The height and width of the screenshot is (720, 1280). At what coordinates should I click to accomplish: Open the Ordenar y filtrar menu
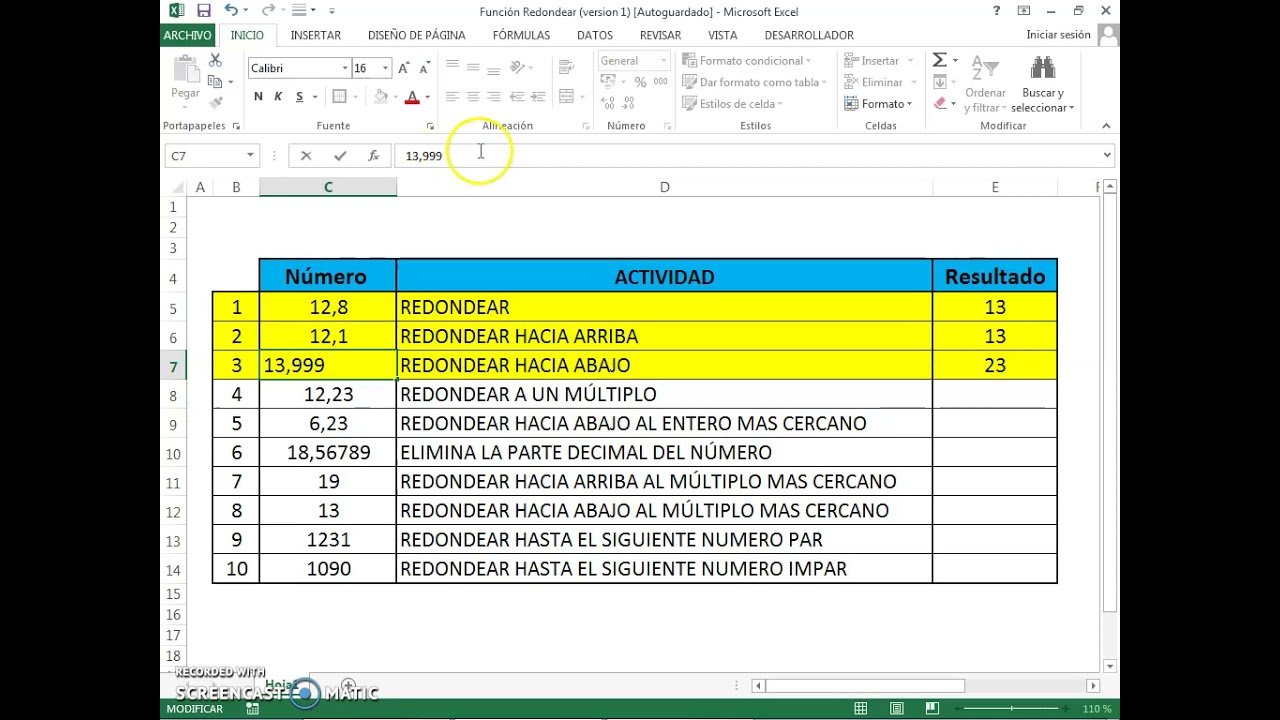tap(985, 84)
